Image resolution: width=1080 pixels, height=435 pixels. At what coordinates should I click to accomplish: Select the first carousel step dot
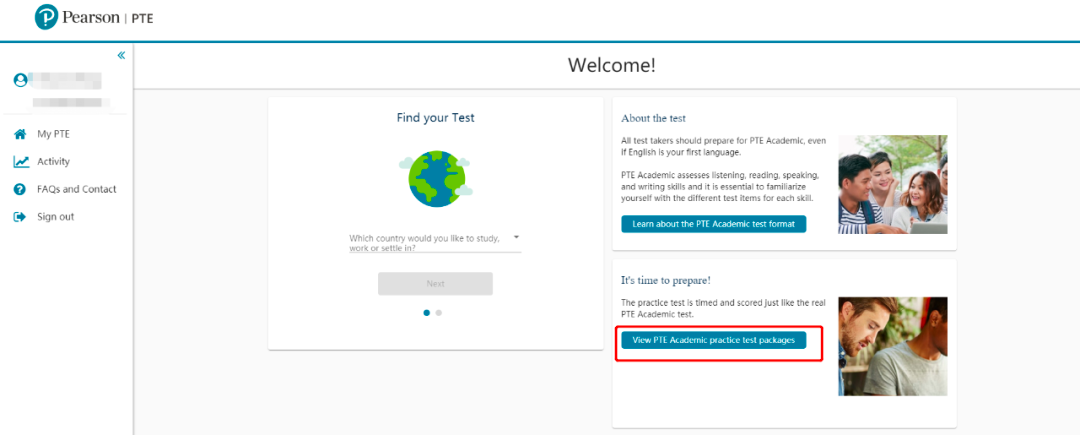point(427,313)
